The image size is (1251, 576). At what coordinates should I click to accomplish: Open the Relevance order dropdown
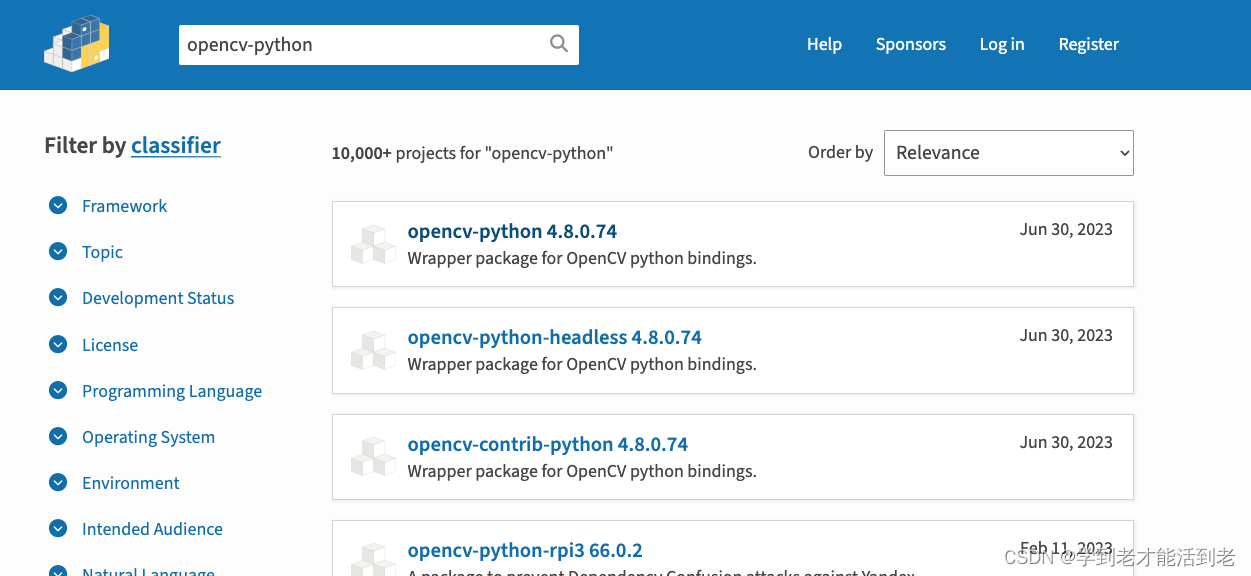pos(1008,152)
